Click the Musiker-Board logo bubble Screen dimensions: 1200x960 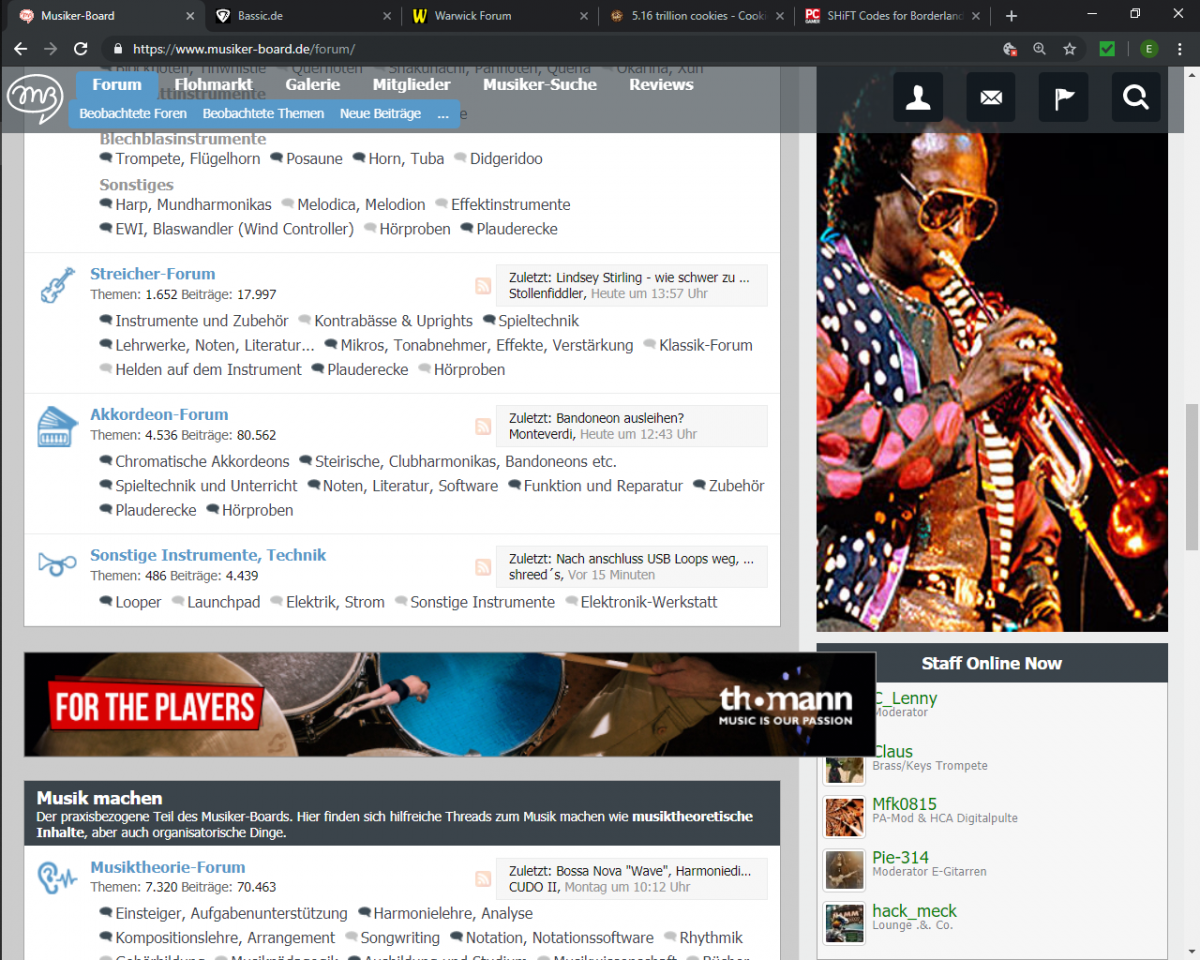35,98
